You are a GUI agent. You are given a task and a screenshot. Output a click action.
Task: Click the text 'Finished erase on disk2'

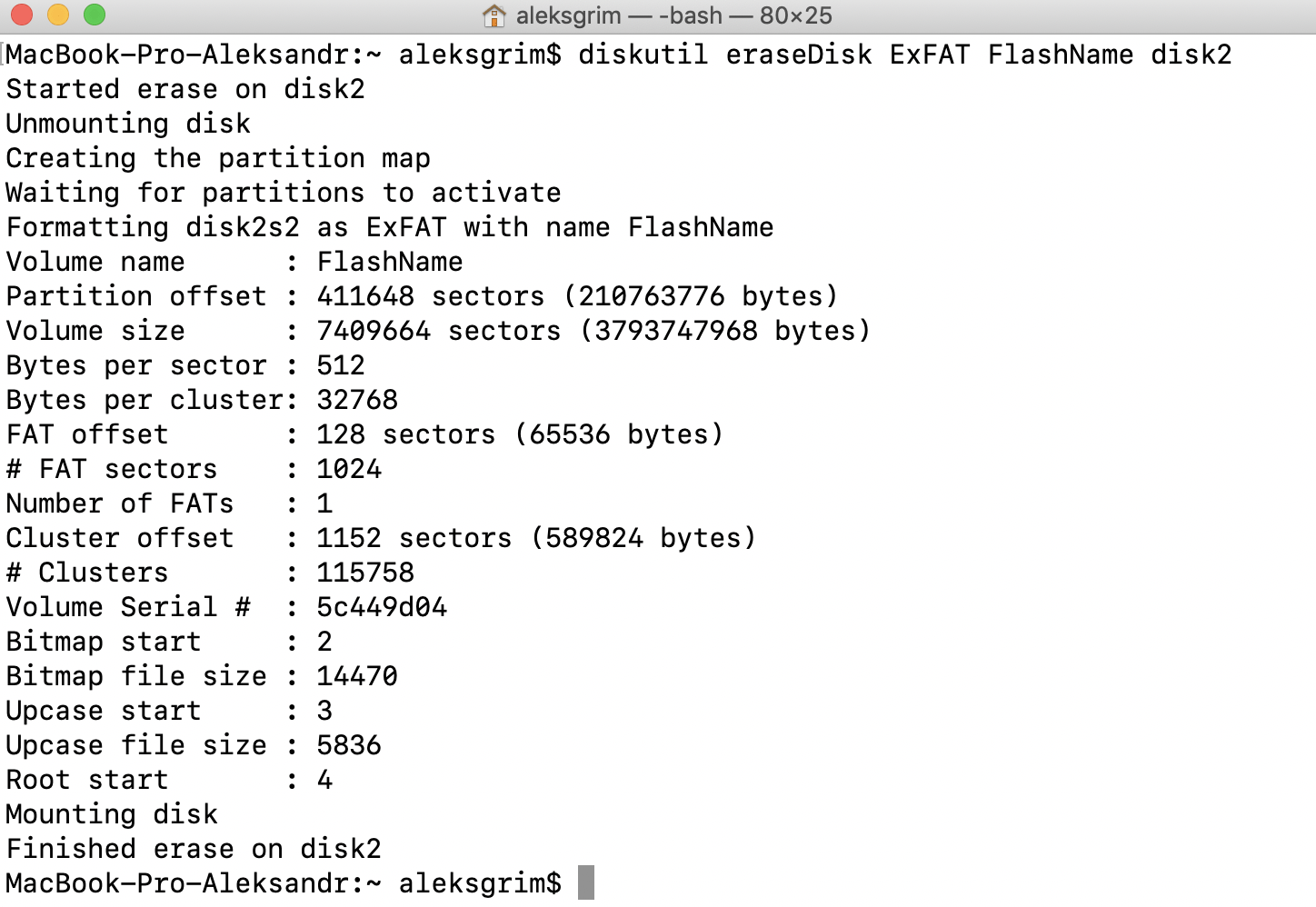tap(194, 849)
